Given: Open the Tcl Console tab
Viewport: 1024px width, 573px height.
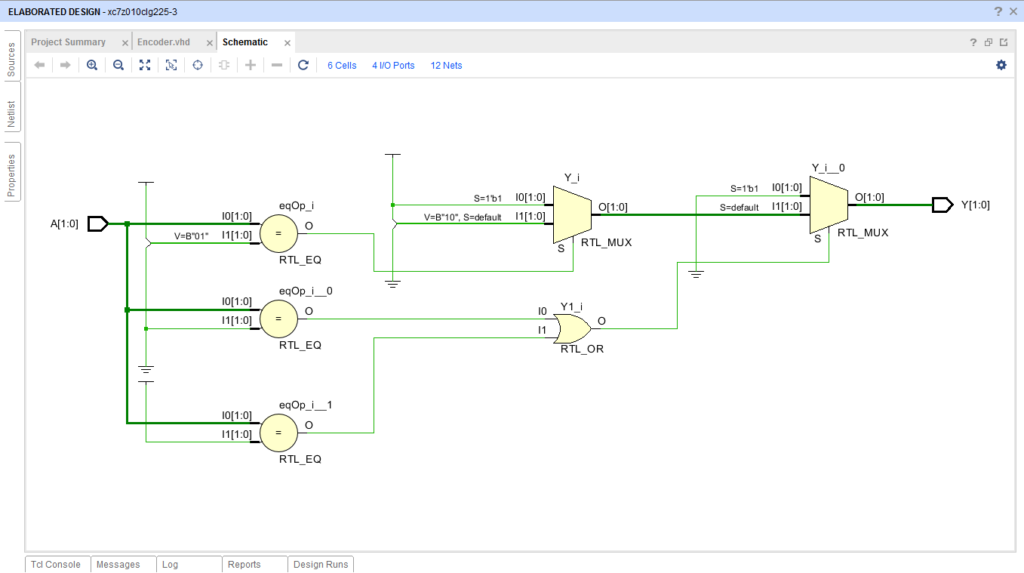Looking at the screenshot, I should point(56,565).
